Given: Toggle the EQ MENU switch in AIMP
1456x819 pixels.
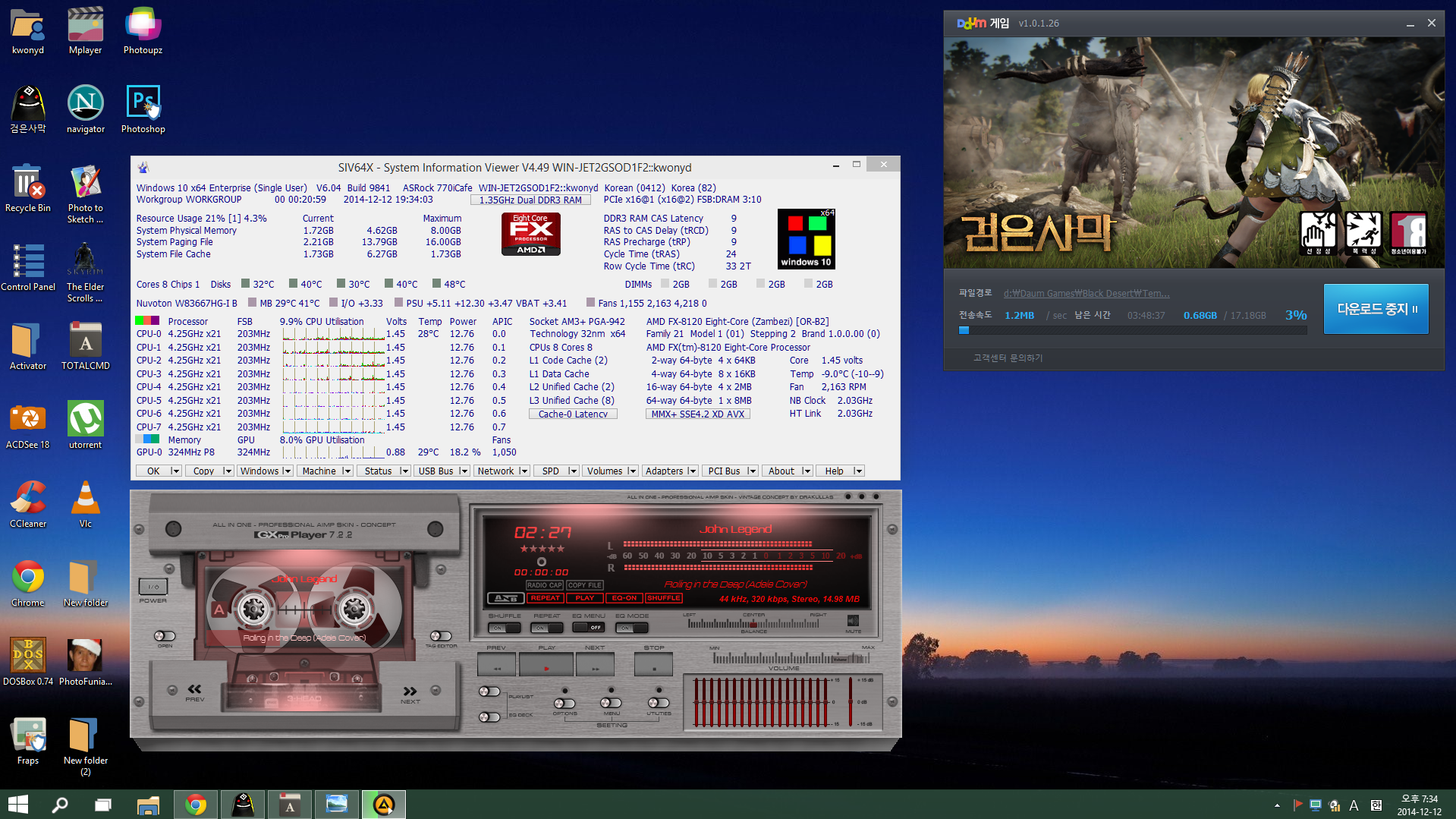Looking at the screenshot, I should coord(589,628).
